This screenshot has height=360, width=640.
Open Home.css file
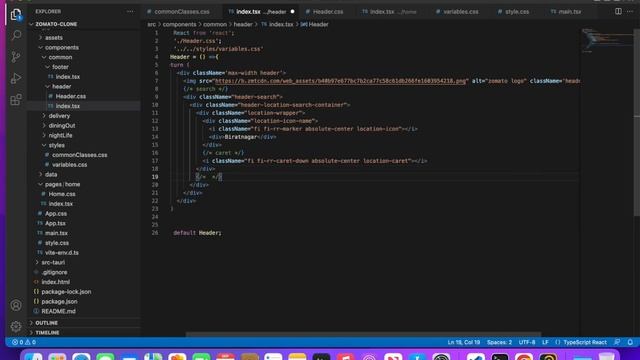pos(62,194)
